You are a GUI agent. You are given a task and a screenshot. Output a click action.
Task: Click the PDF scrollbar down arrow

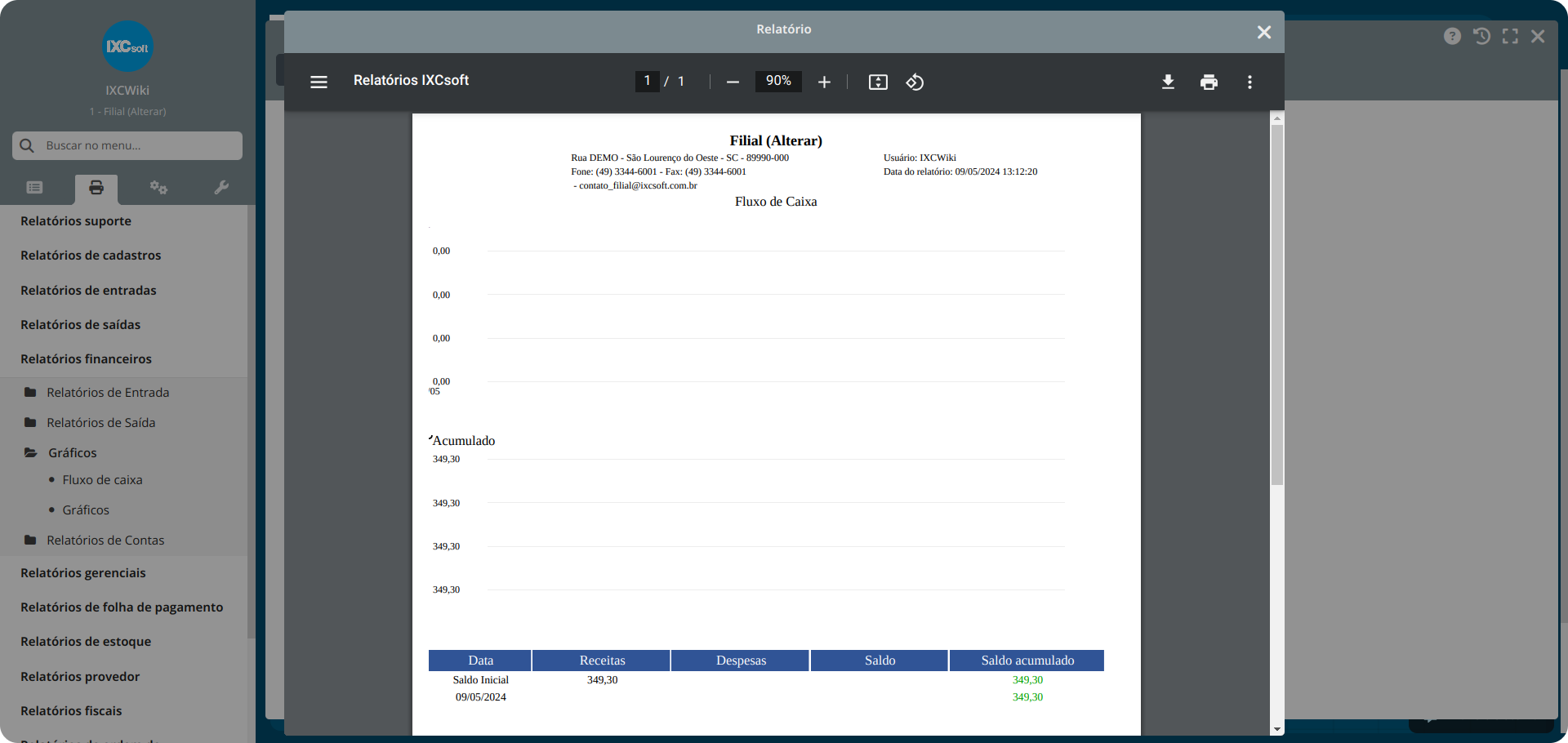pos(1277,729)
